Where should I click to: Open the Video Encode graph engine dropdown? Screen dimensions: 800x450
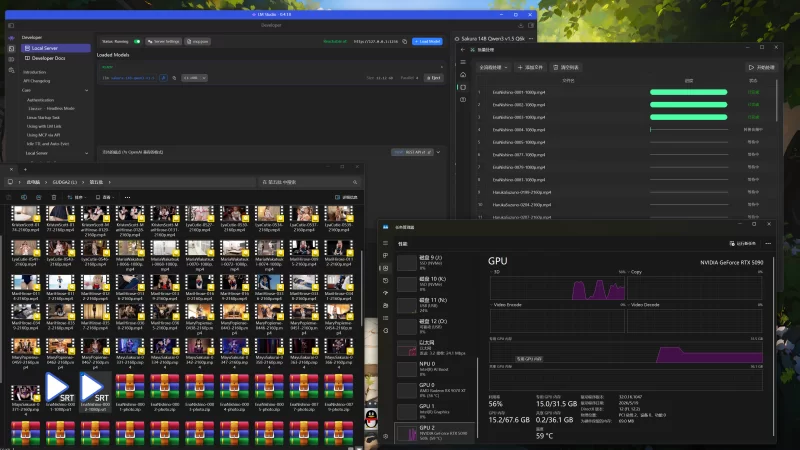(506, 305)
